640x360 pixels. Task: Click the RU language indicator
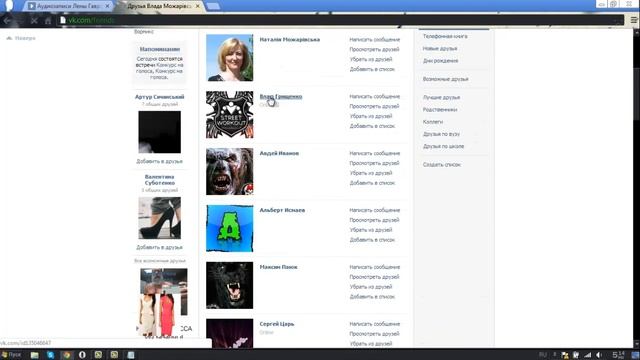[542, 355]
